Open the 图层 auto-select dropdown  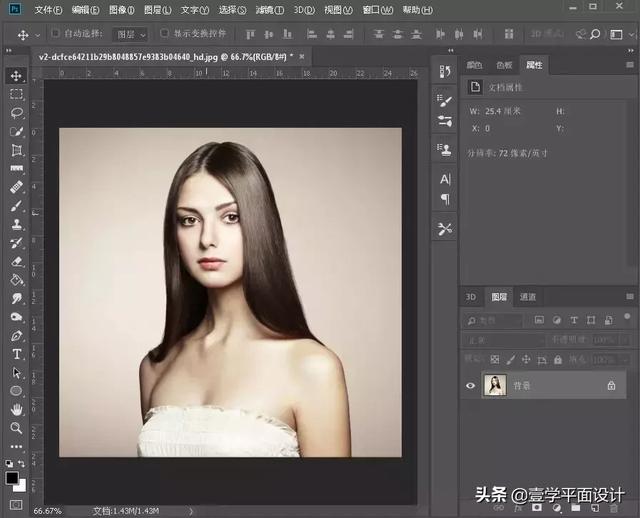[x=130, y=35]
